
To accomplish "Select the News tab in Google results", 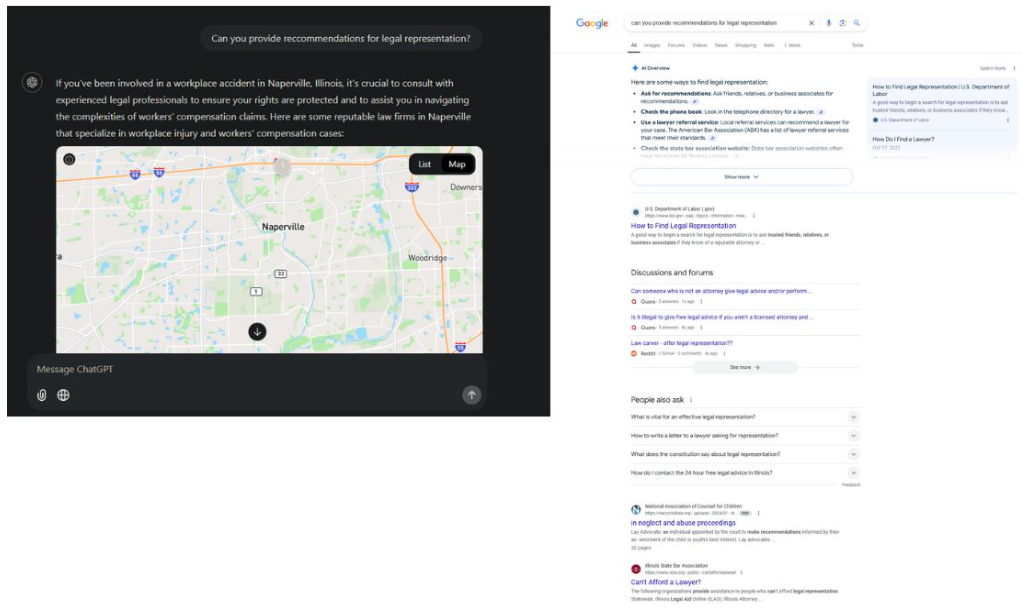I will (721, 46).
